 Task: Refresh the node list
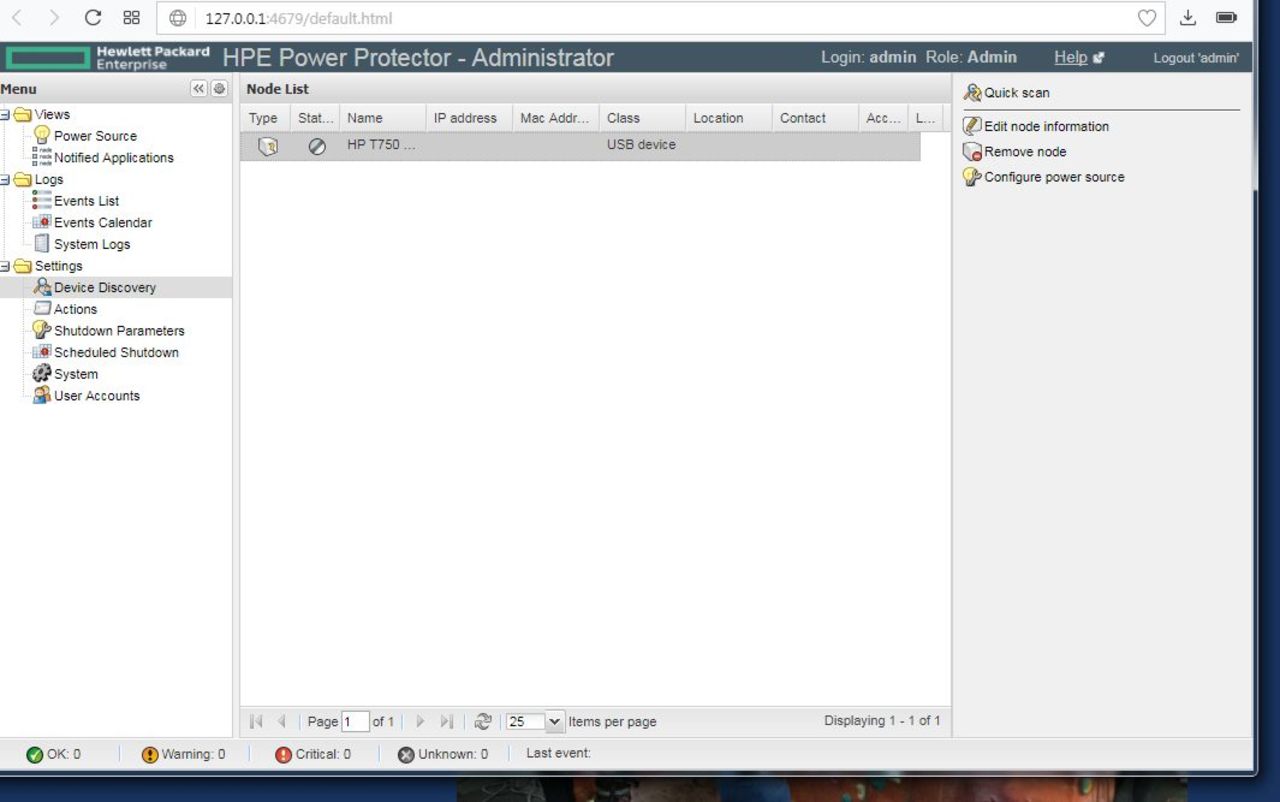point(483,721)
